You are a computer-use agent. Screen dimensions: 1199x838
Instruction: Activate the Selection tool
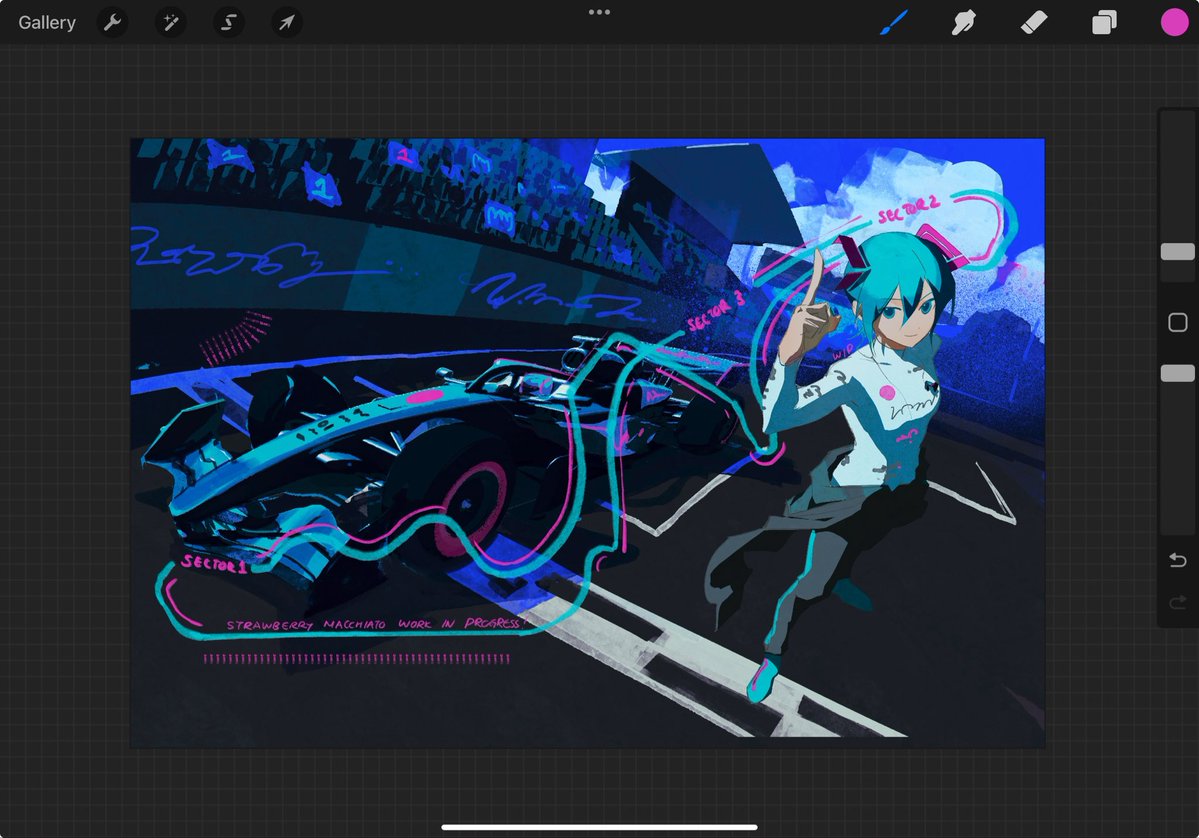229,23
